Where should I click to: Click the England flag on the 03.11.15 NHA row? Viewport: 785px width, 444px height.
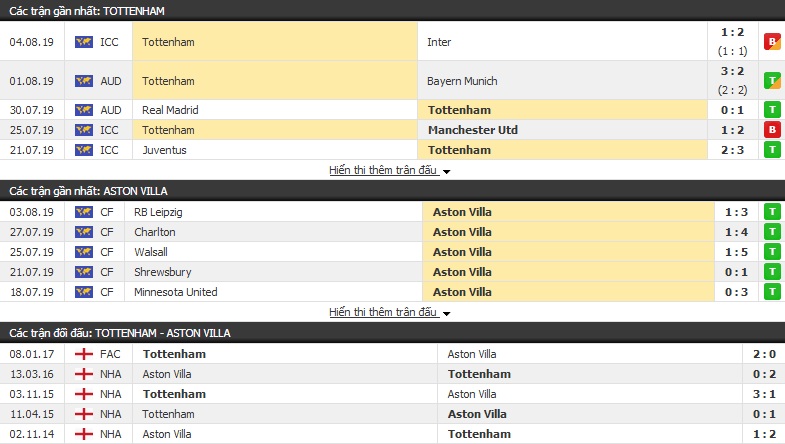84,394
